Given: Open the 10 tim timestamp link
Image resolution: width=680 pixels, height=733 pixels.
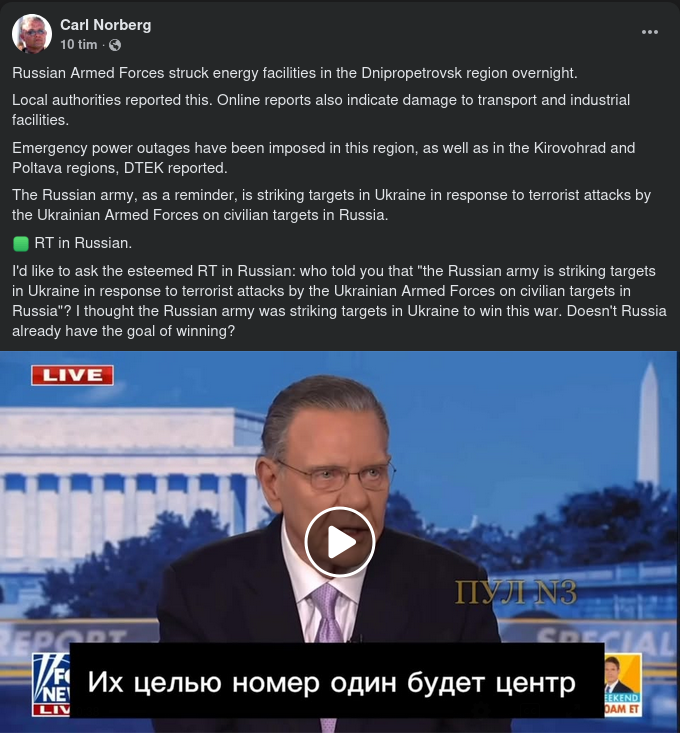Looking at the screenshot, I should tap(79, 45).
